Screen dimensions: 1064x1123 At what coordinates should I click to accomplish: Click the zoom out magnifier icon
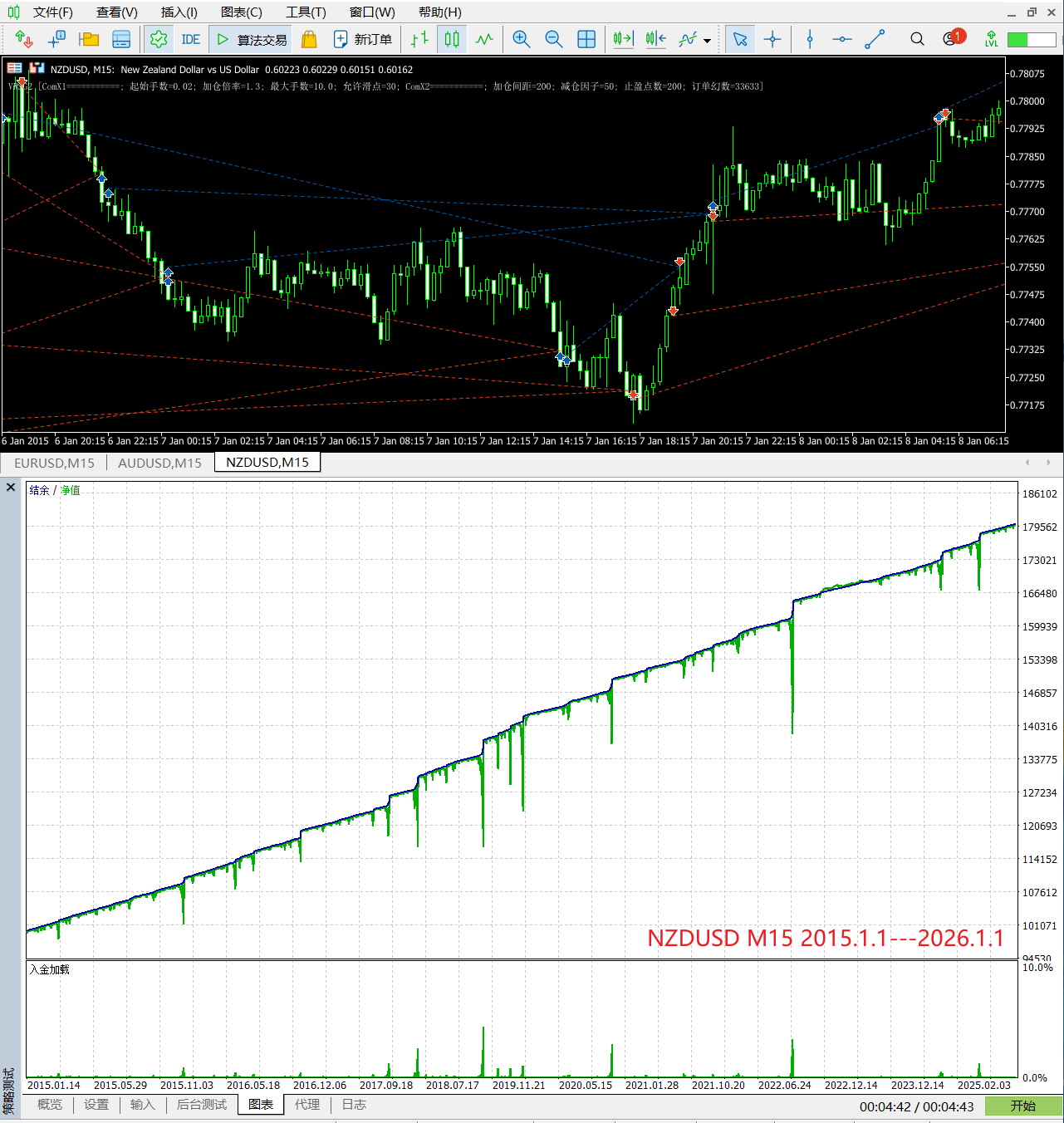click(554, 39)
